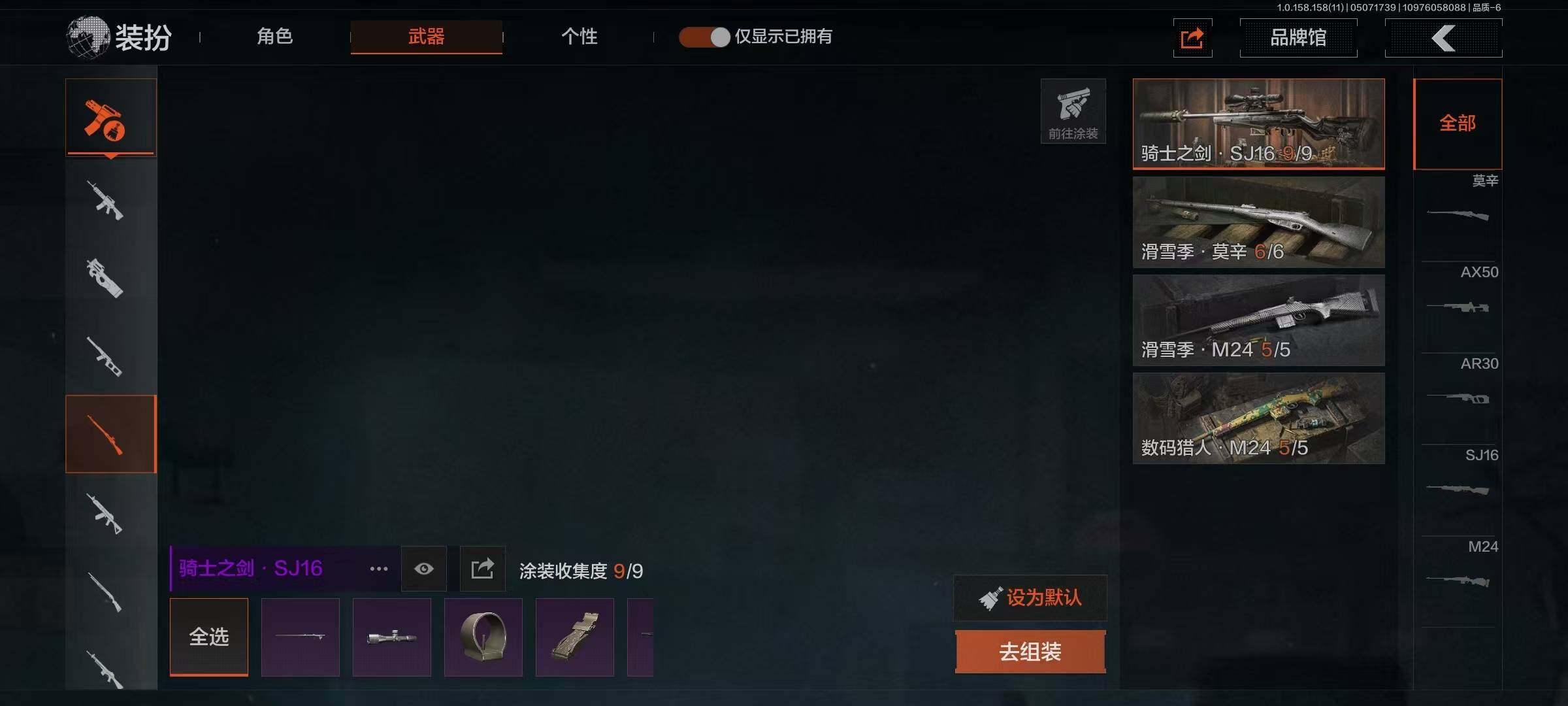Open the 前往涂装 spray gun icon

1073,111
